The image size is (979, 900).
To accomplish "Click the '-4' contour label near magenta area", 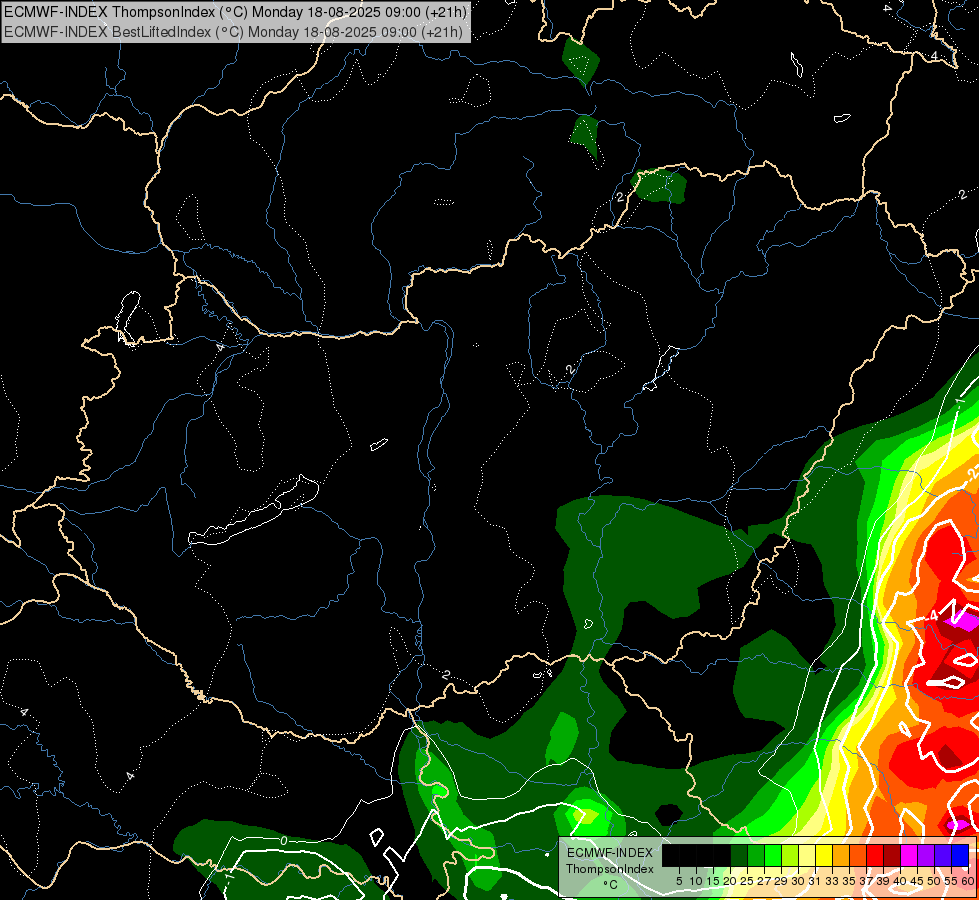I will point(932,616).
